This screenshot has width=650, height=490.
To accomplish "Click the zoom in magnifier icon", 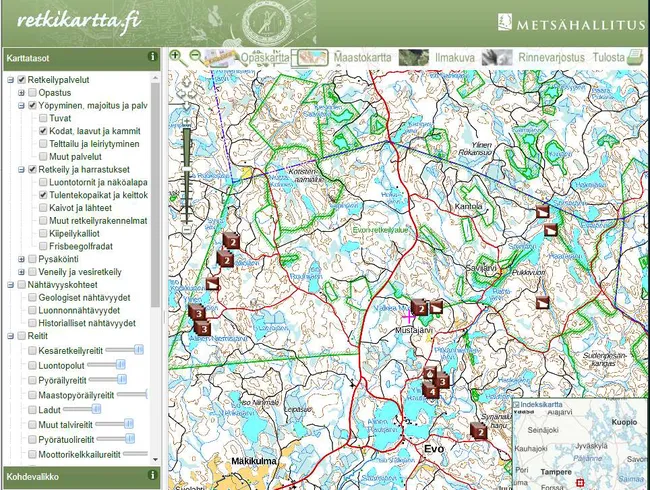I will [176, 57].
